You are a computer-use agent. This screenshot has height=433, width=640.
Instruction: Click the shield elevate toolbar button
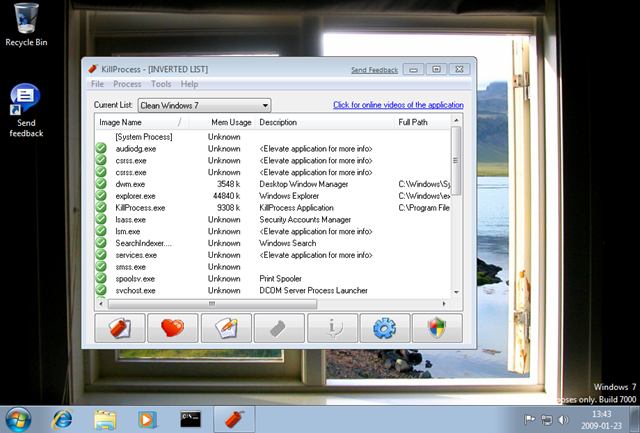437,328
